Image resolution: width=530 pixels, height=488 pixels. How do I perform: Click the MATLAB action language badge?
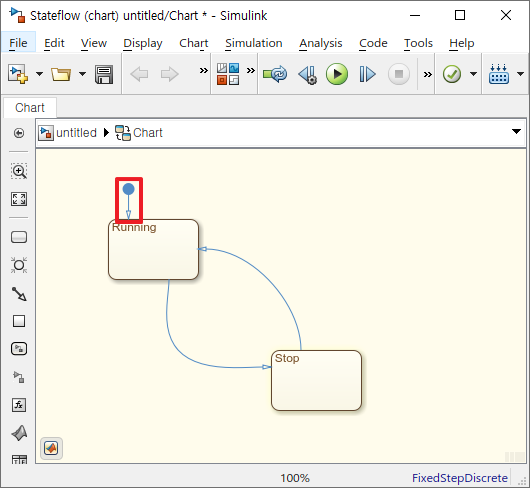(51, 448)
